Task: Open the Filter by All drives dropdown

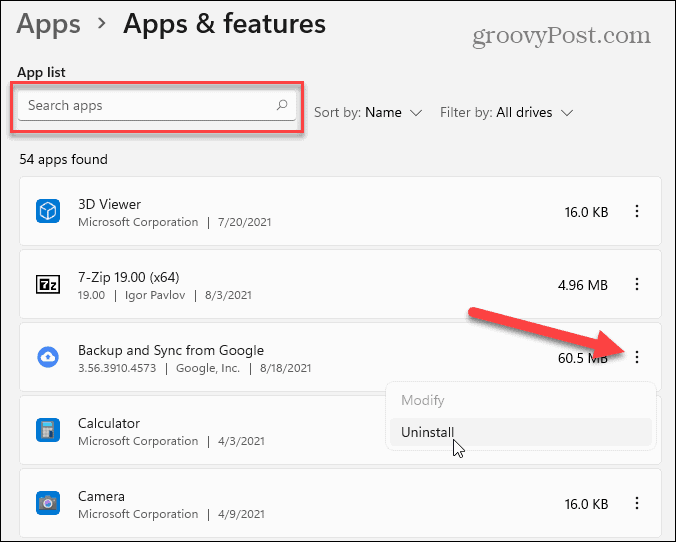Action: pyautogui.click(x=507, y=113)
